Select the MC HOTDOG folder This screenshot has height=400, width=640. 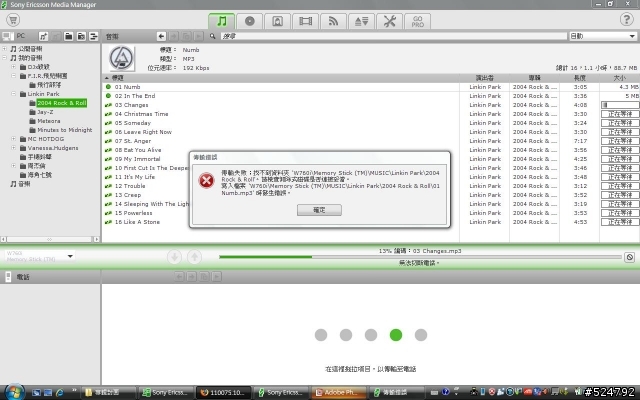(x=45, y=139)
